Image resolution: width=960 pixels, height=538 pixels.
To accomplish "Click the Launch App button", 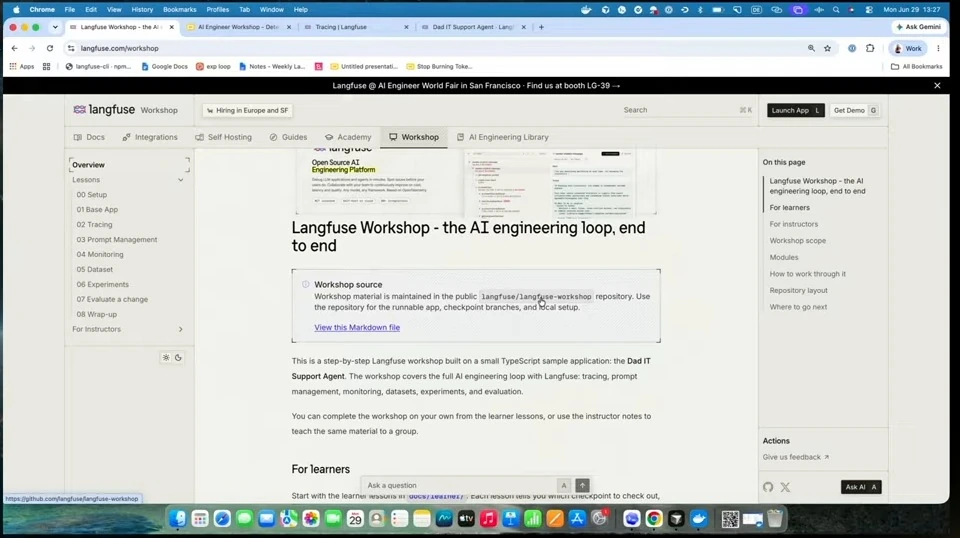I will [x=795, y=110].
